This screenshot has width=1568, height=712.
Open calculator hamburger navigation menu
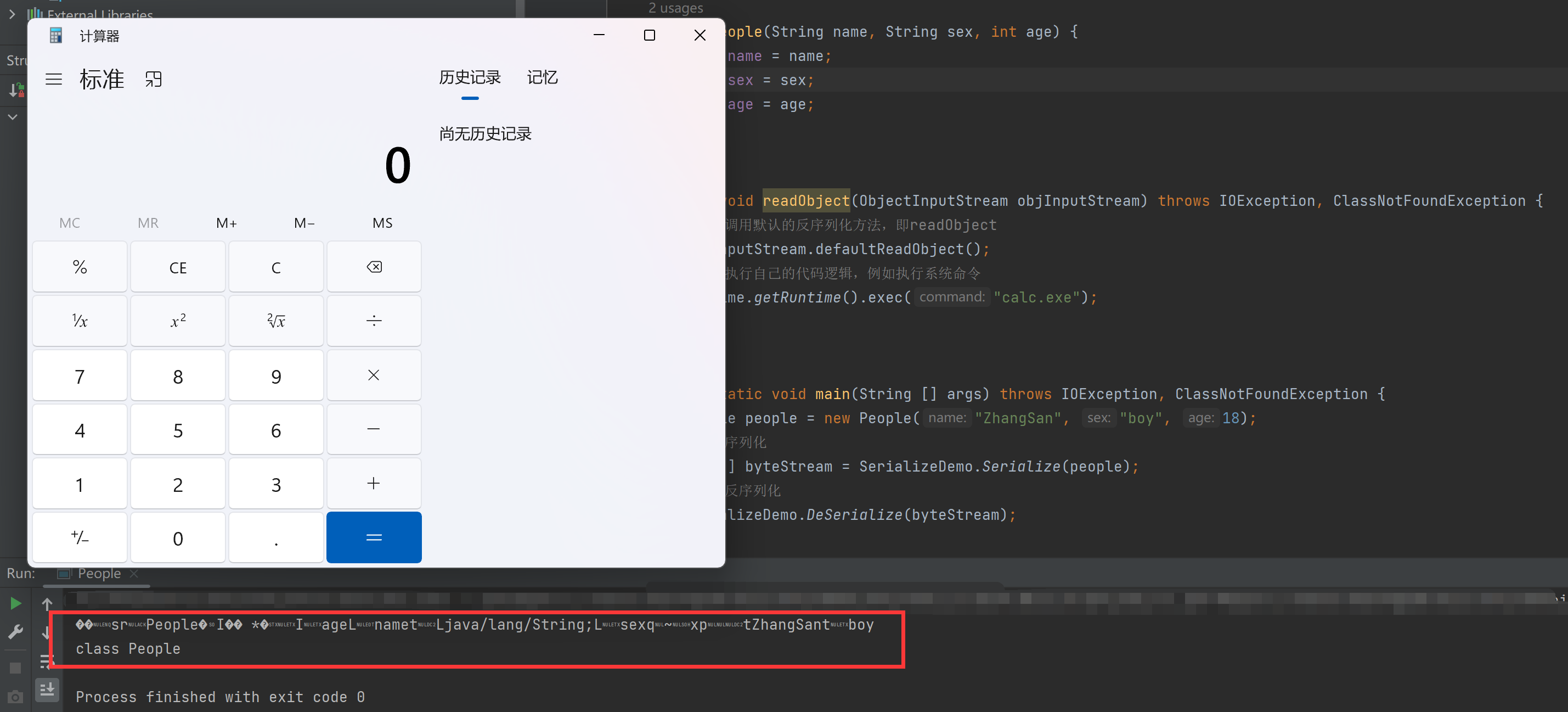click(x=54, y=79)
